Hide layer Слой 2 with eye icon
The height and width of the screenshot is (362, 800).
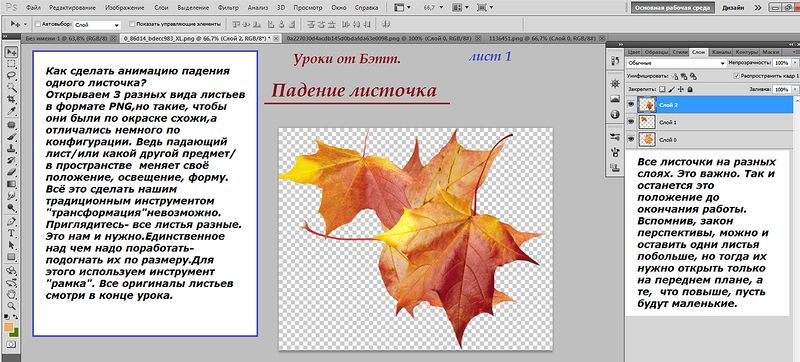coord(631,105)
